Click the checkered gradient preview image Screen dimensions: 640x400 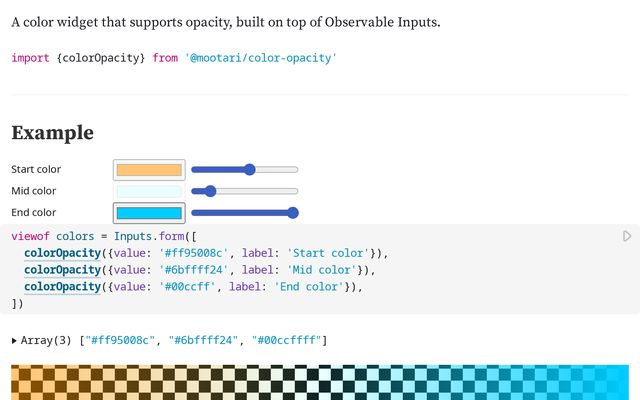320,383
